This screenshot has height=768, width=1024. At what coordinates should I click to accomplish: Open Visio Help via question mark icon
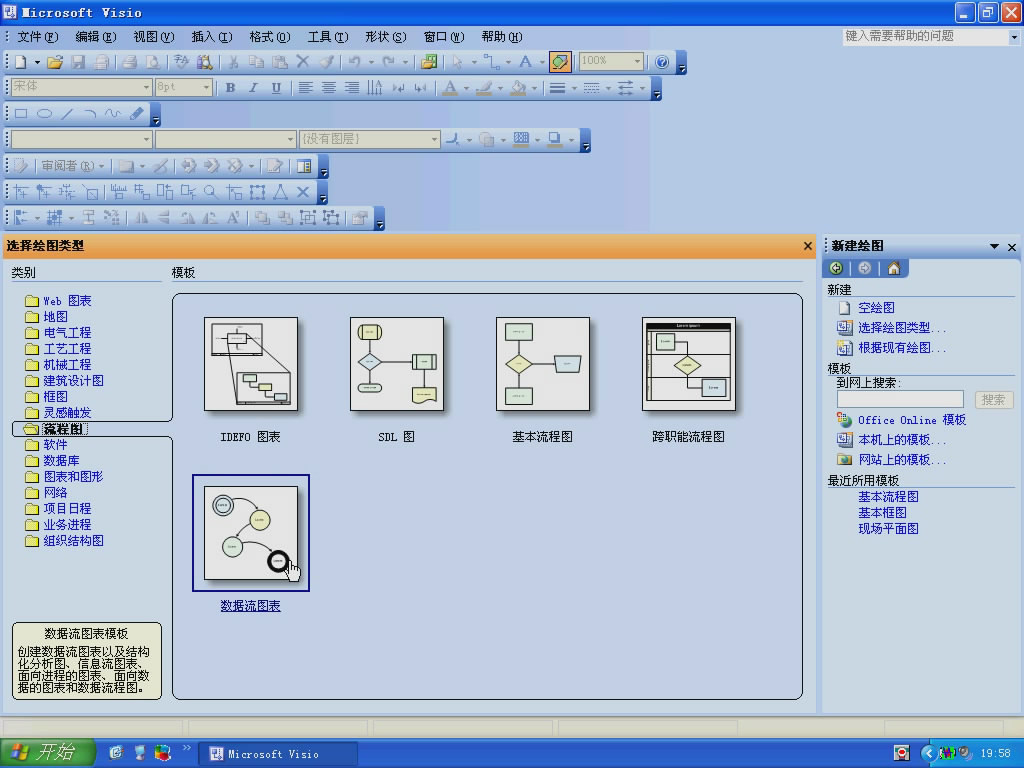pos(662,62)
